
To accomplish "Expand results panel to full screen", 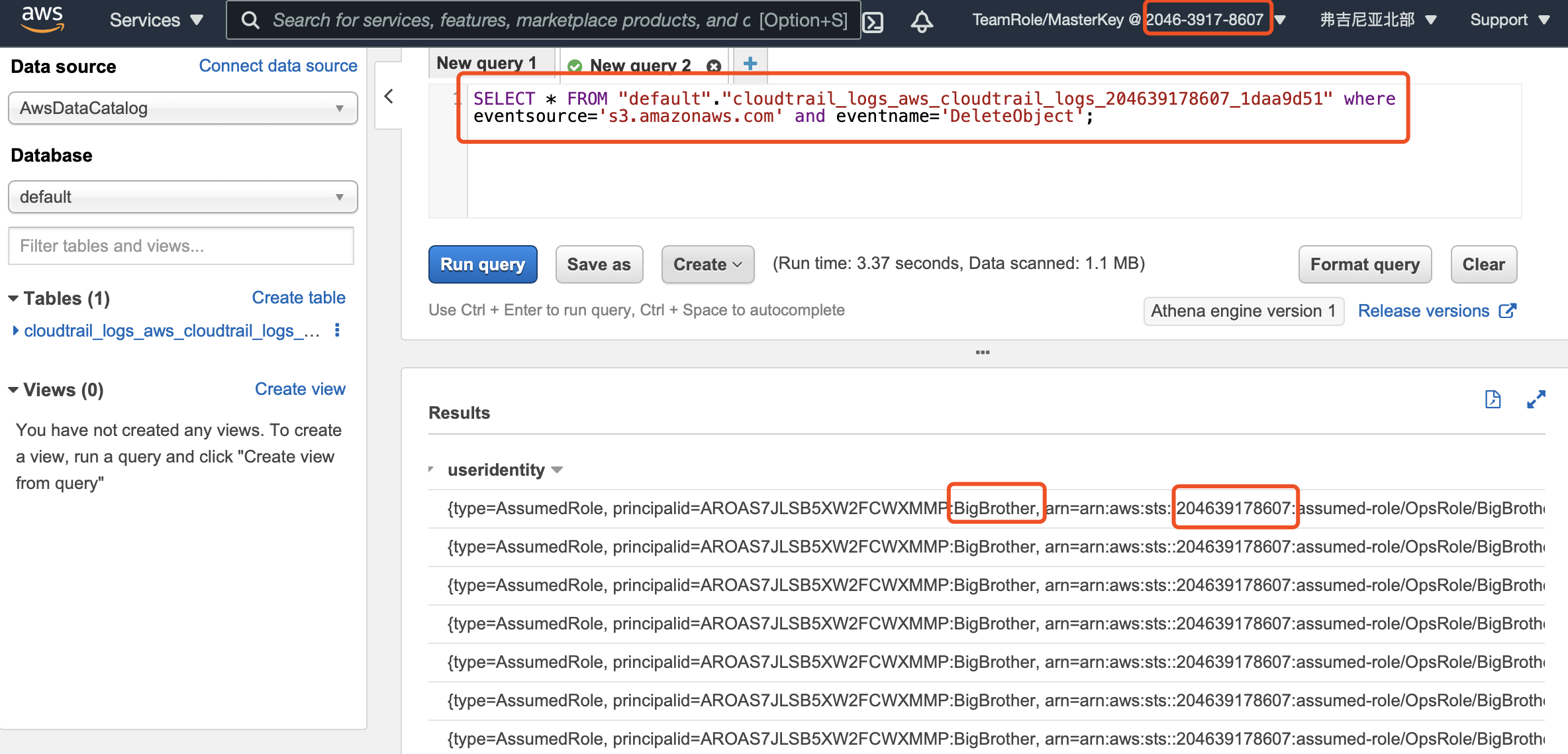I will tap(1536, 400).
